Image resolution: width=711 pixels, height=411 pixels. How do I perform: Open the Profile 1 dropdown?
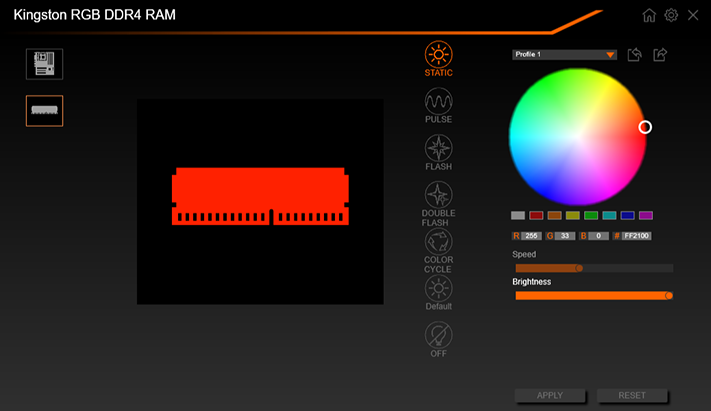tap(564, 54)
